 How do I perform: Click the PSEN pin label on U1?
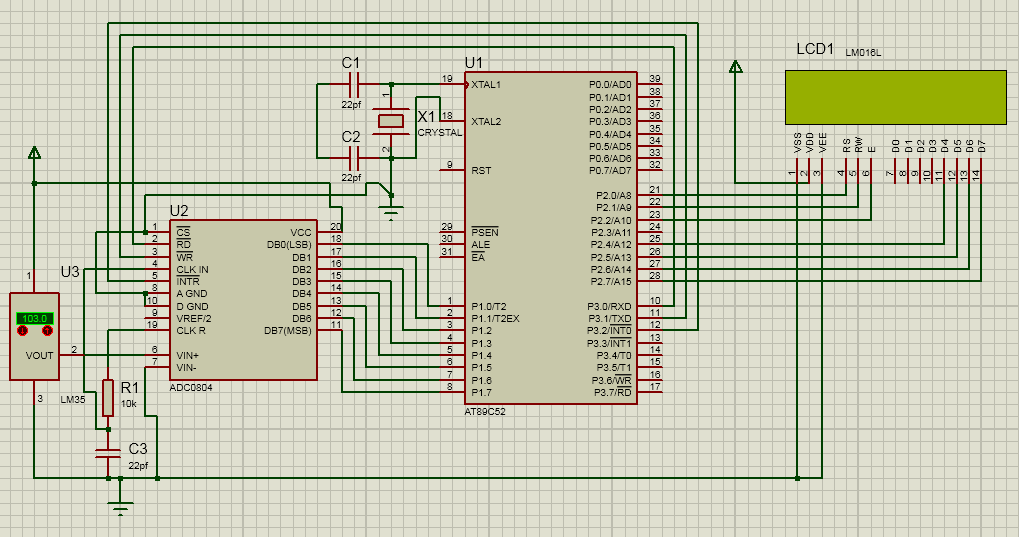(485, 232)
